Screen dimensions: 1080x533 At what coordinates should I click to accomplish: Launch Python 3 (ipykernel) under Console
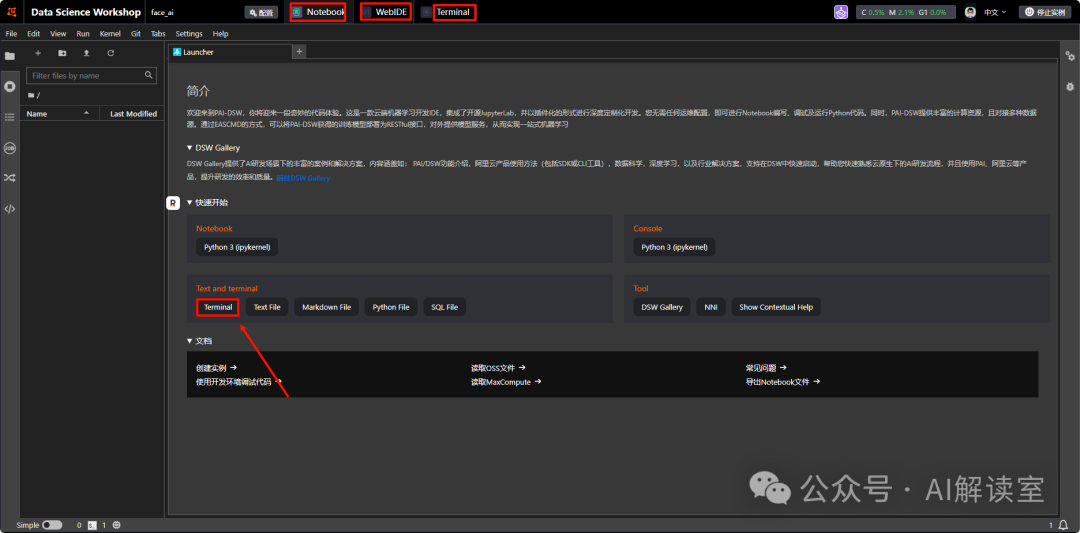(674, 247)
